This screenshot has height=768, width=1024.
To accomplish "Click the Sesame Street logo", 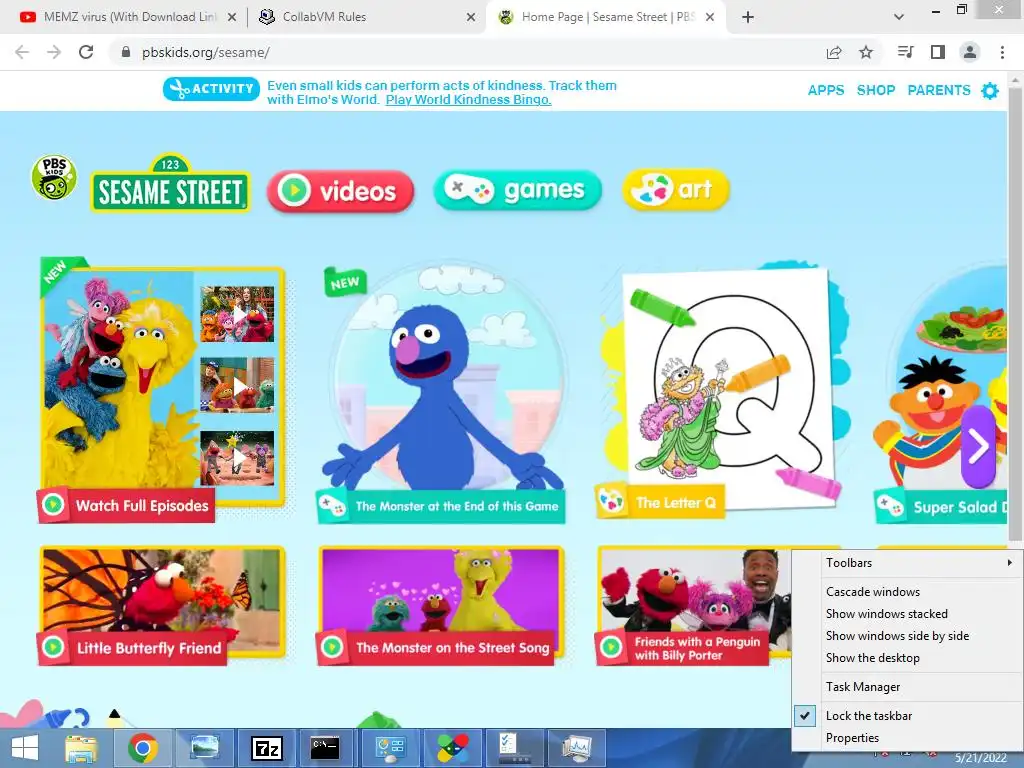I will point(170,184).
